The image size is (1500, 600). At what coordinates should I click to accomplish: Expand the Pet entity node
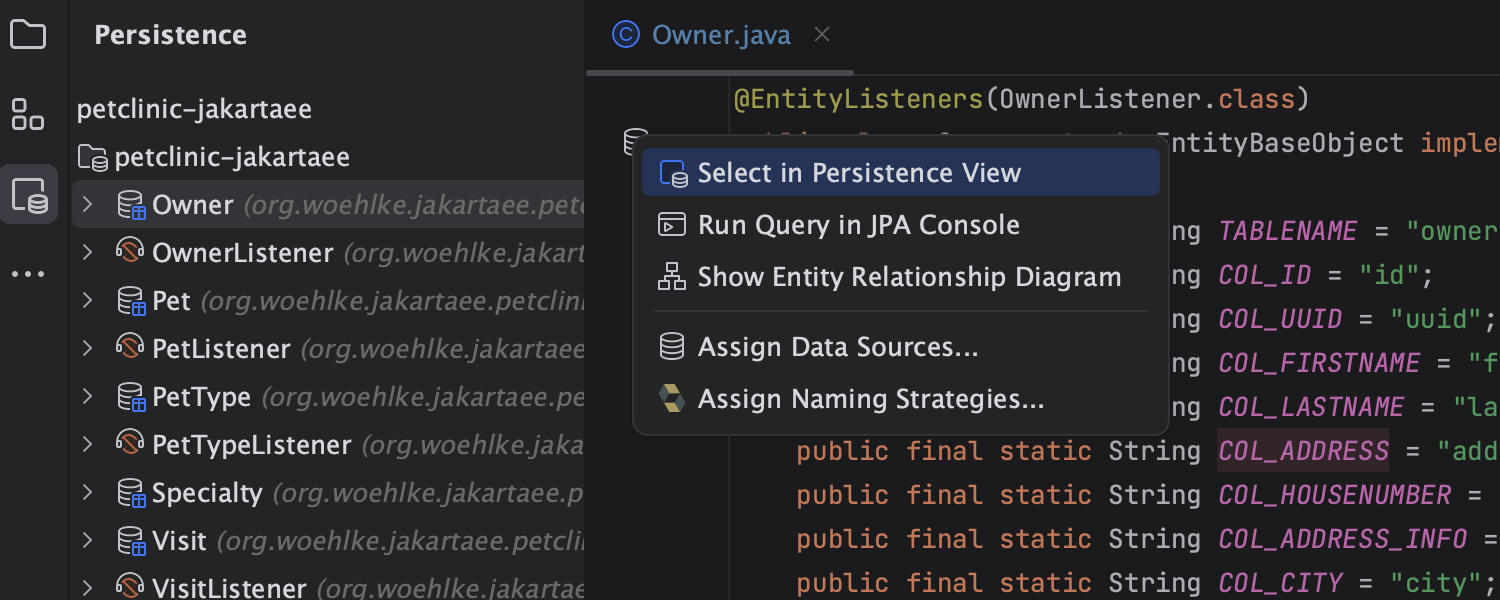click(x=88, y=301)
